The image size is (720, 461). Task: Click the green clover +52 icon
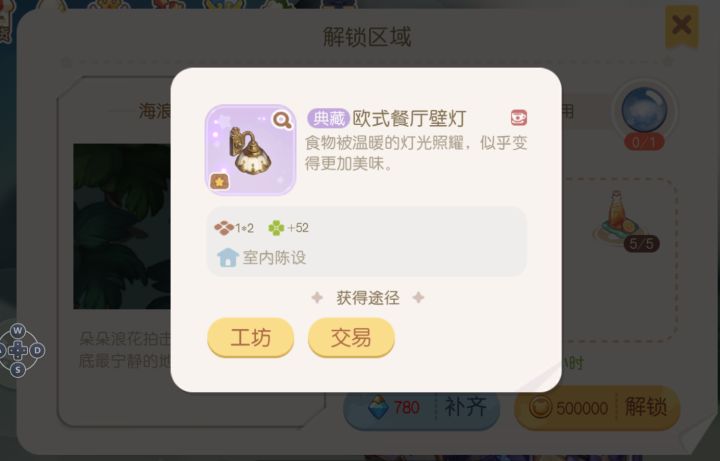coord(276,228)
